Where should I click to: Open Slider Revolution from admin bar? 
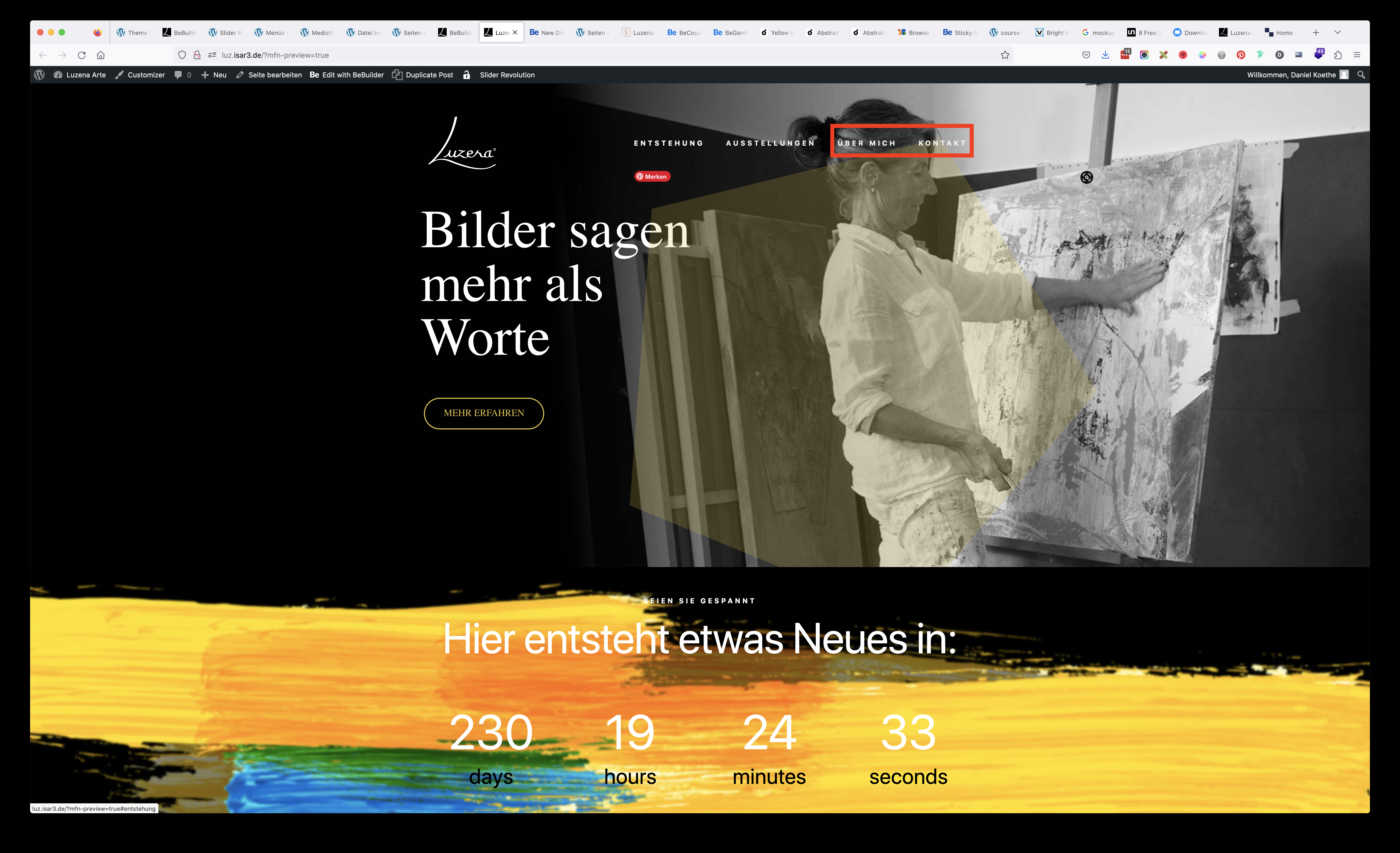(507, 75)
